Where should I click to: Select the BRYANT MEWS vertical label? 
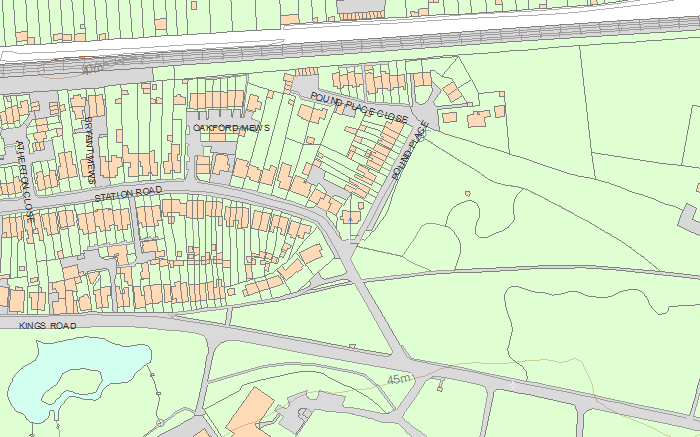90,150
